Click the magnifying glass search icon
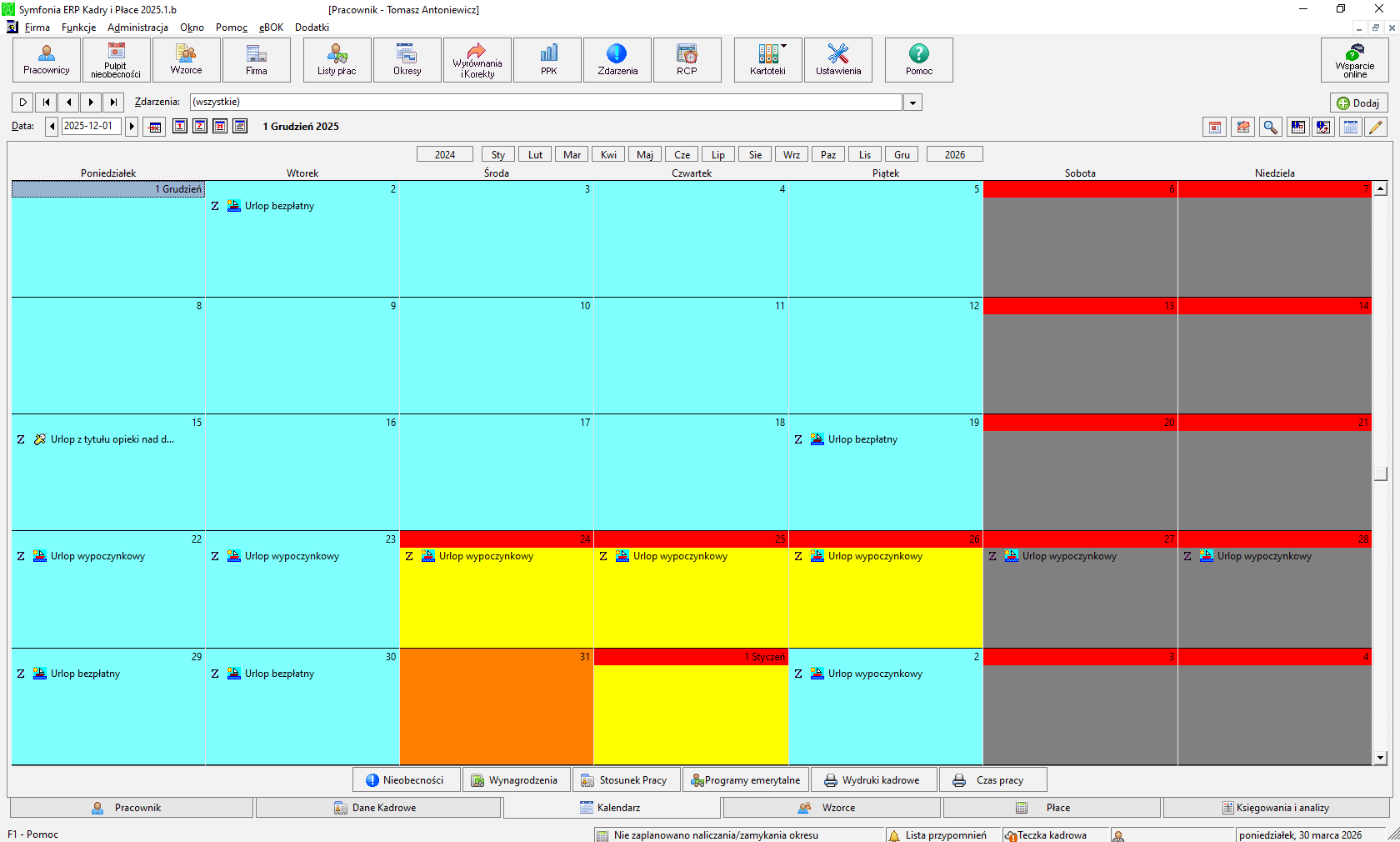The height and width of the screenshot is (842, 1400). click(x=1270, y=127)
